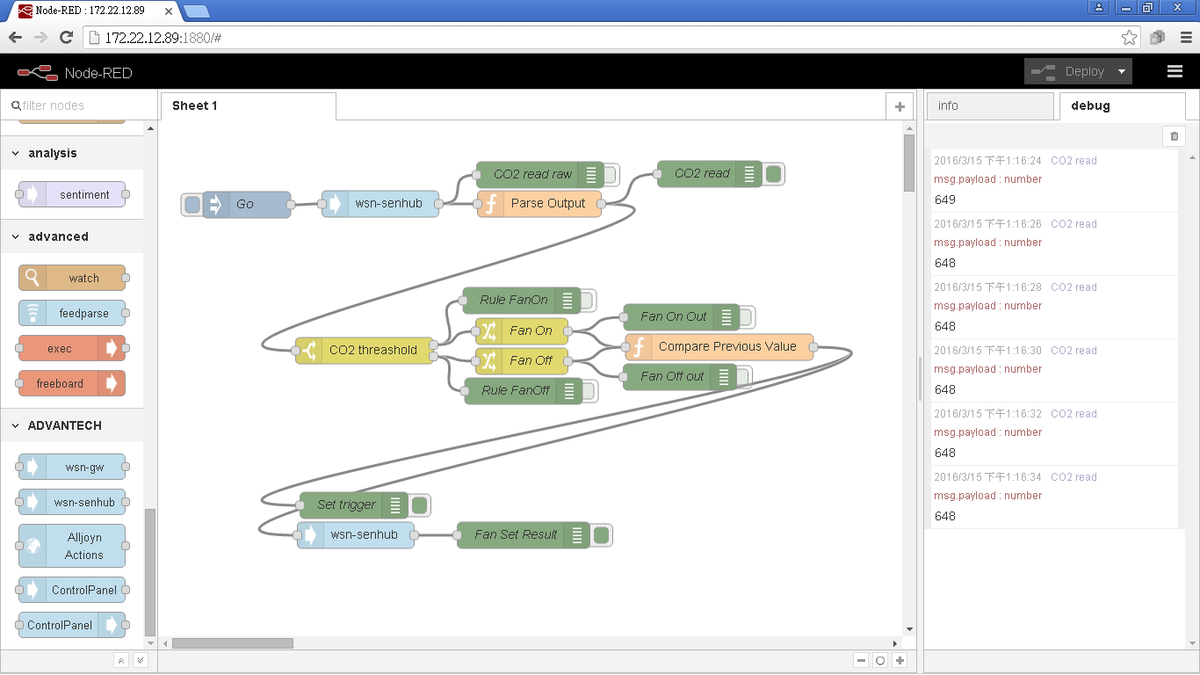
Task: Toggle the CO2 read debug node output
Action: 774,174
